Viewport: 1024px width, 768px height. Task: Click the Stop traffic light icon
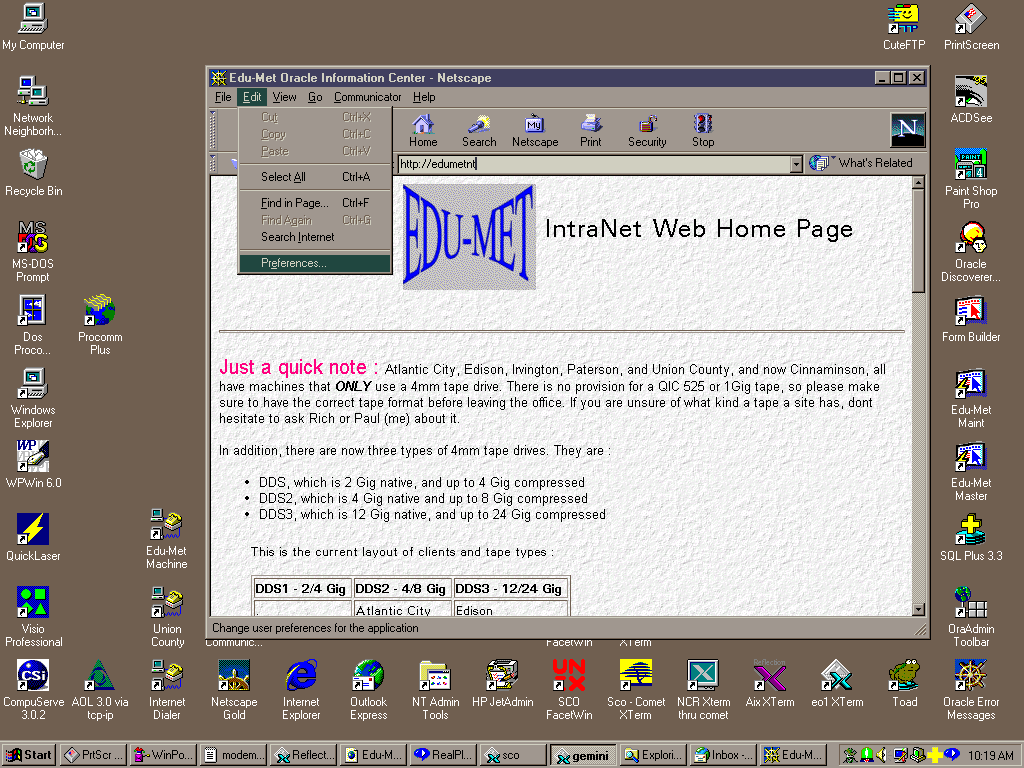point(703,131)
